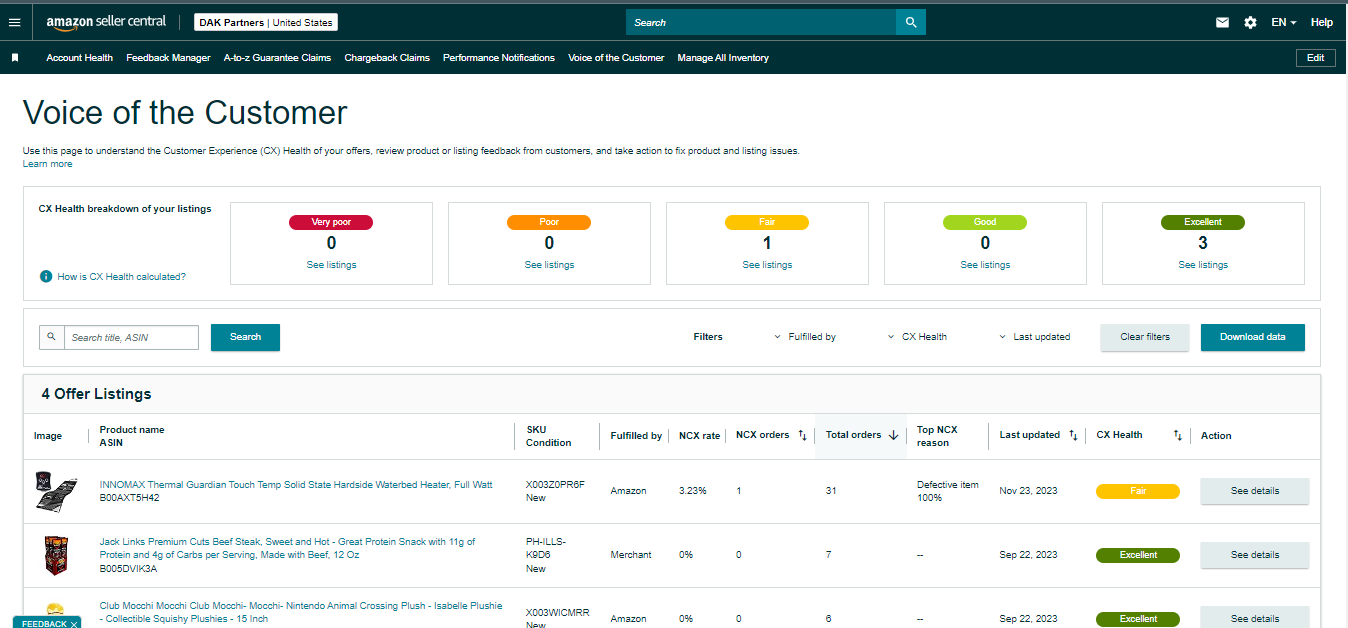Click the Nov 23, 2023 date cell
The image size is (1348, 628).
coord(1028,491)
